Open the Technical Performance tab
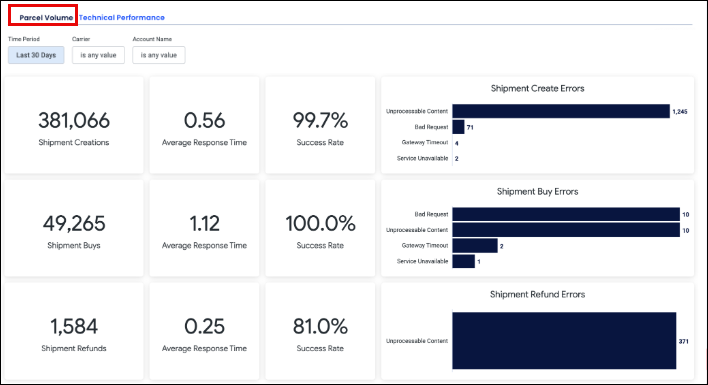The image size is (708, 385). tap(121, 18)
